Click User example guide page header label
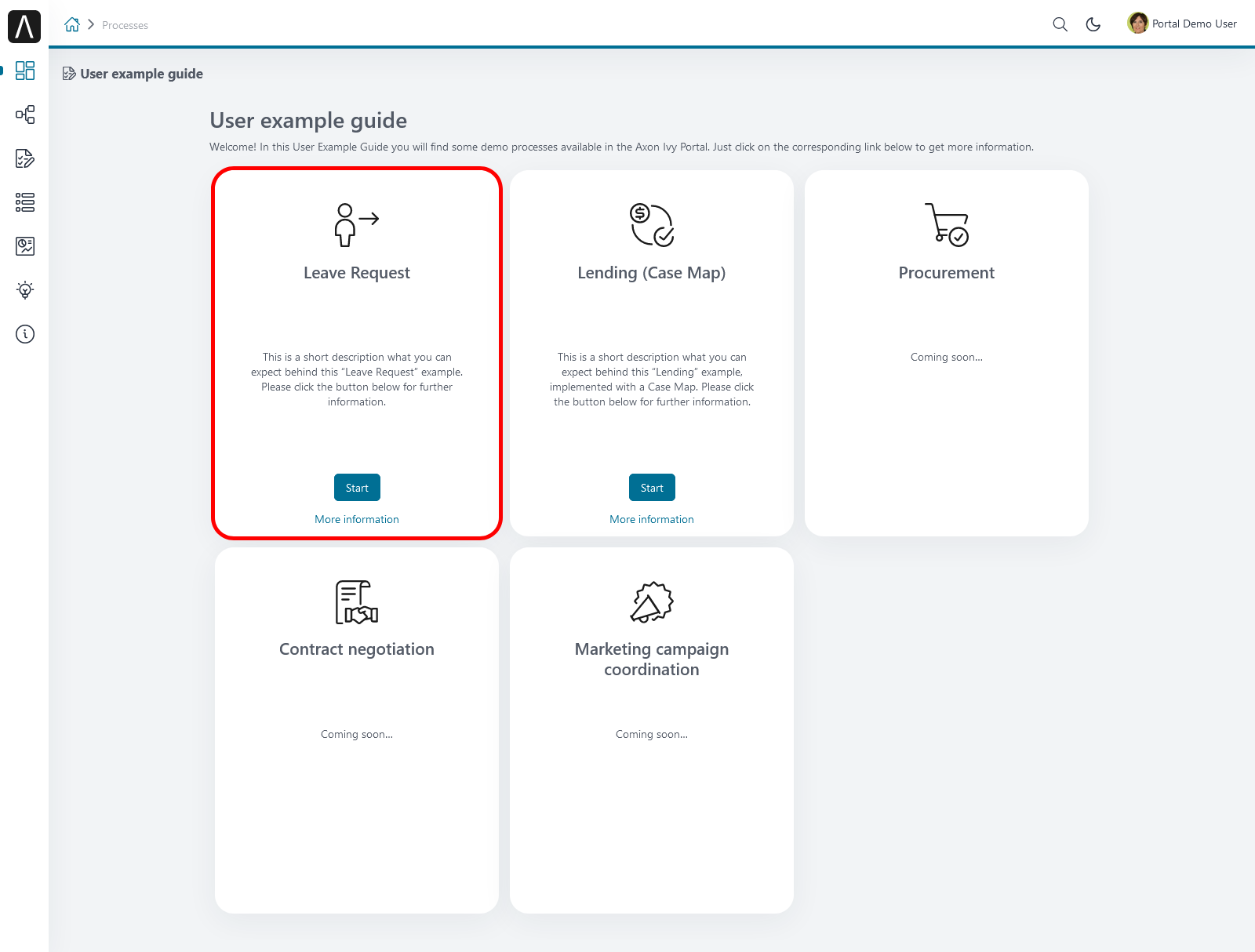The width and height of the screenshot is (1255, 952). click(141, 74)
